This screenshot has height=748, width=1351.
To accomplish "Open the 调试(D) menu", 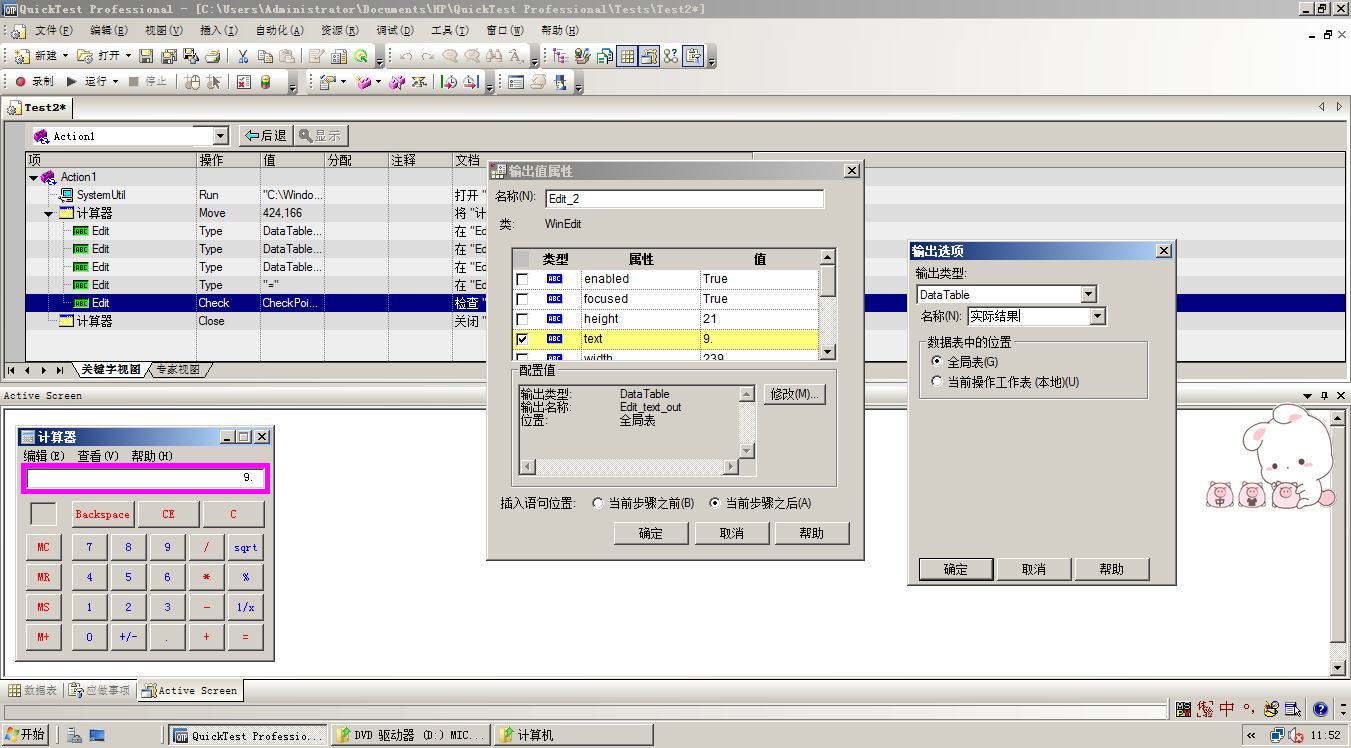I will (x=396, y=31).
